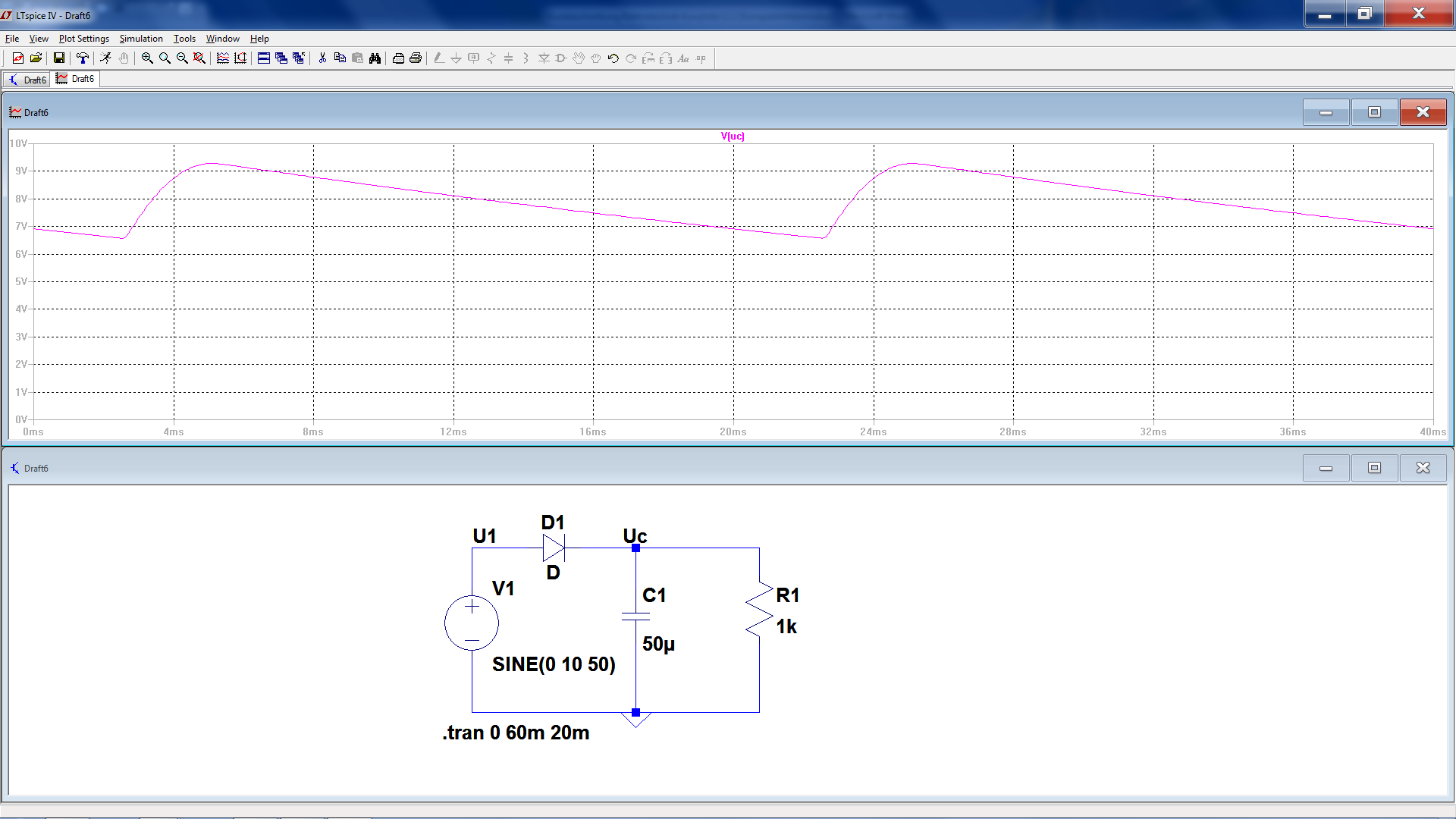1456x819 pixels.
Task: Click the Zoom In magnifier icon
Action: (147, 58)
